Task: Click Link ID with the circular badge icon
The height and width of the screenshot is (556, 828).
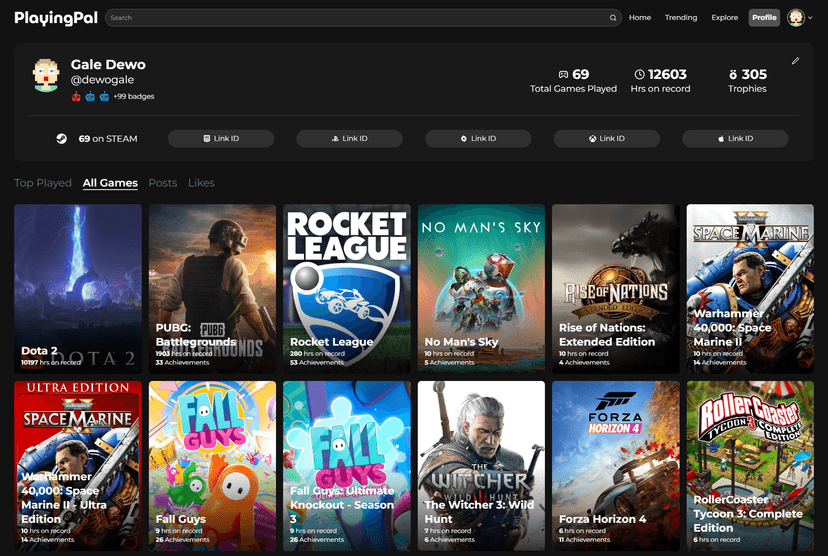Action: 478,138
